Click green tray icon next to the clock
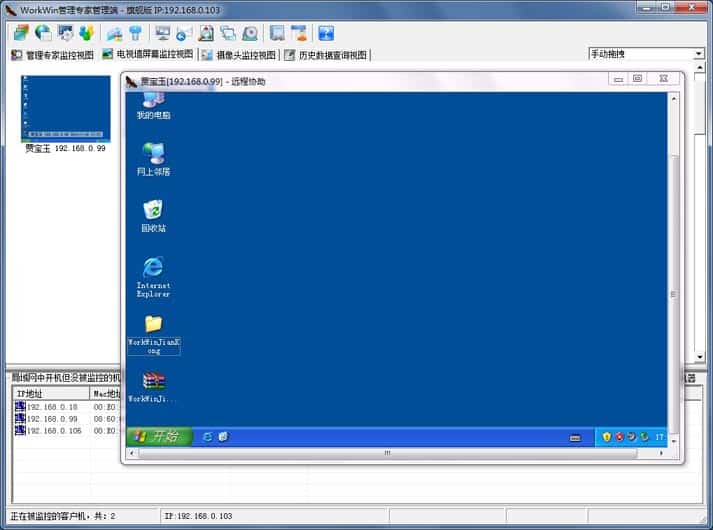The height and width of the screenshot is (530, 713). click(x=644, y=437)
